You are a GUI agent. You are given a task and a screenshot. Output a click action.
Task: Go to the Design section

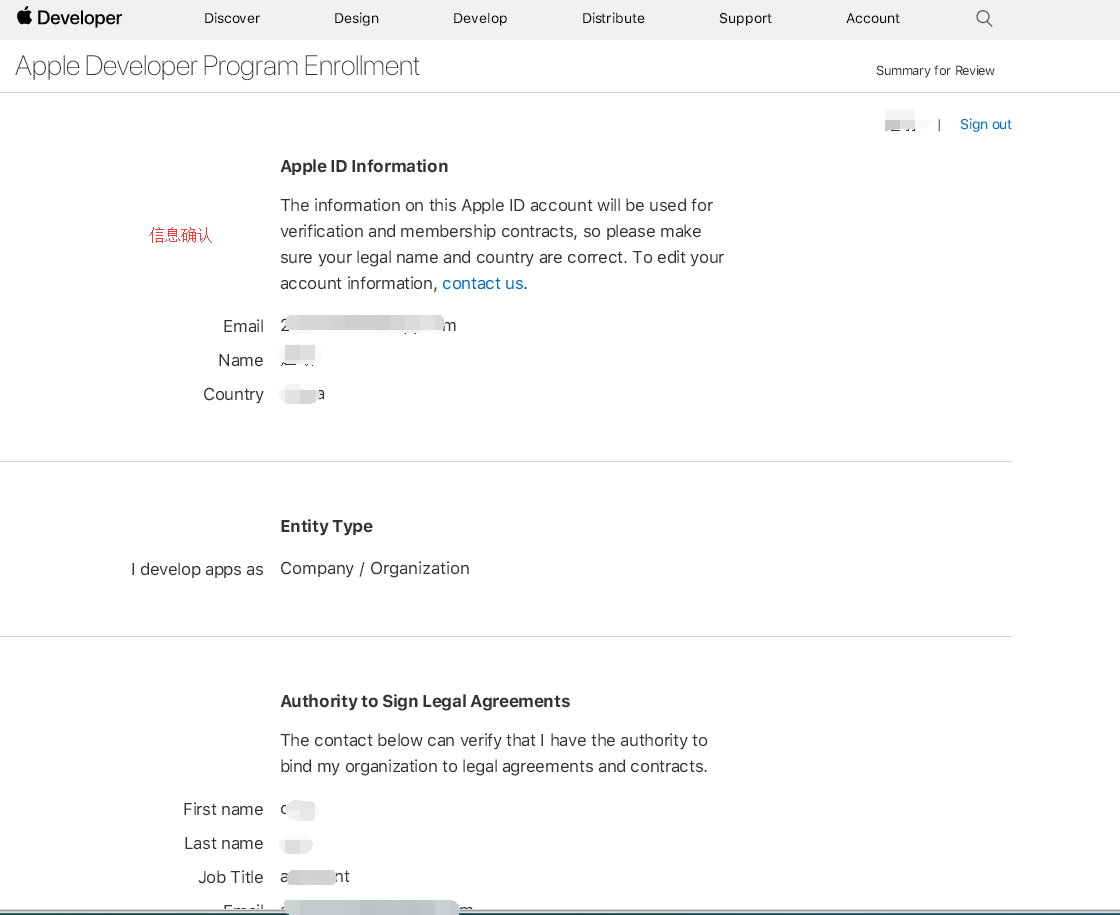357,18
